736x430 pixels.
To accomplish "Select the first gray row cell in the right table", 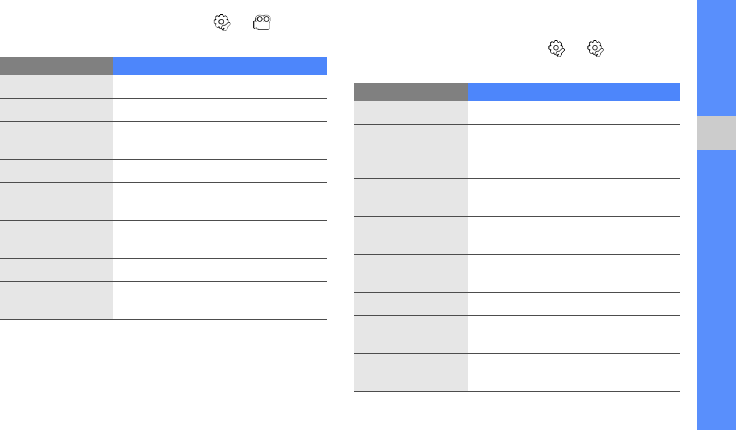I will (410, 113).
